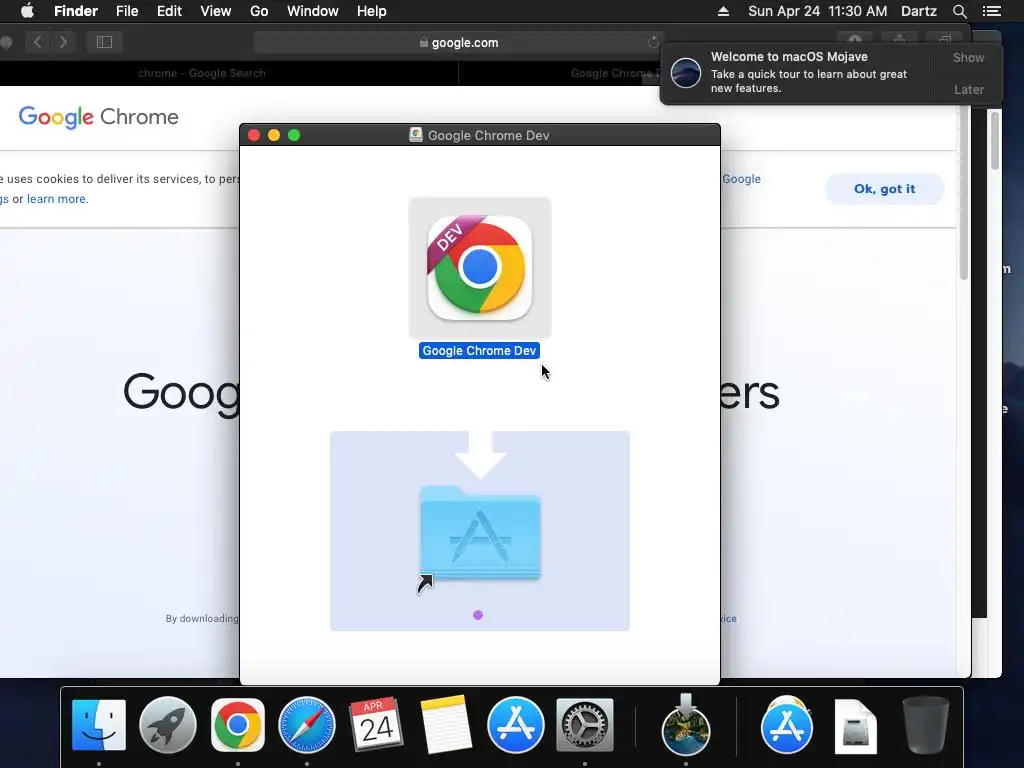Open Launchpad rocket icon in Dock
Viewport: 1024px width, 768px height.
[168, 725]
